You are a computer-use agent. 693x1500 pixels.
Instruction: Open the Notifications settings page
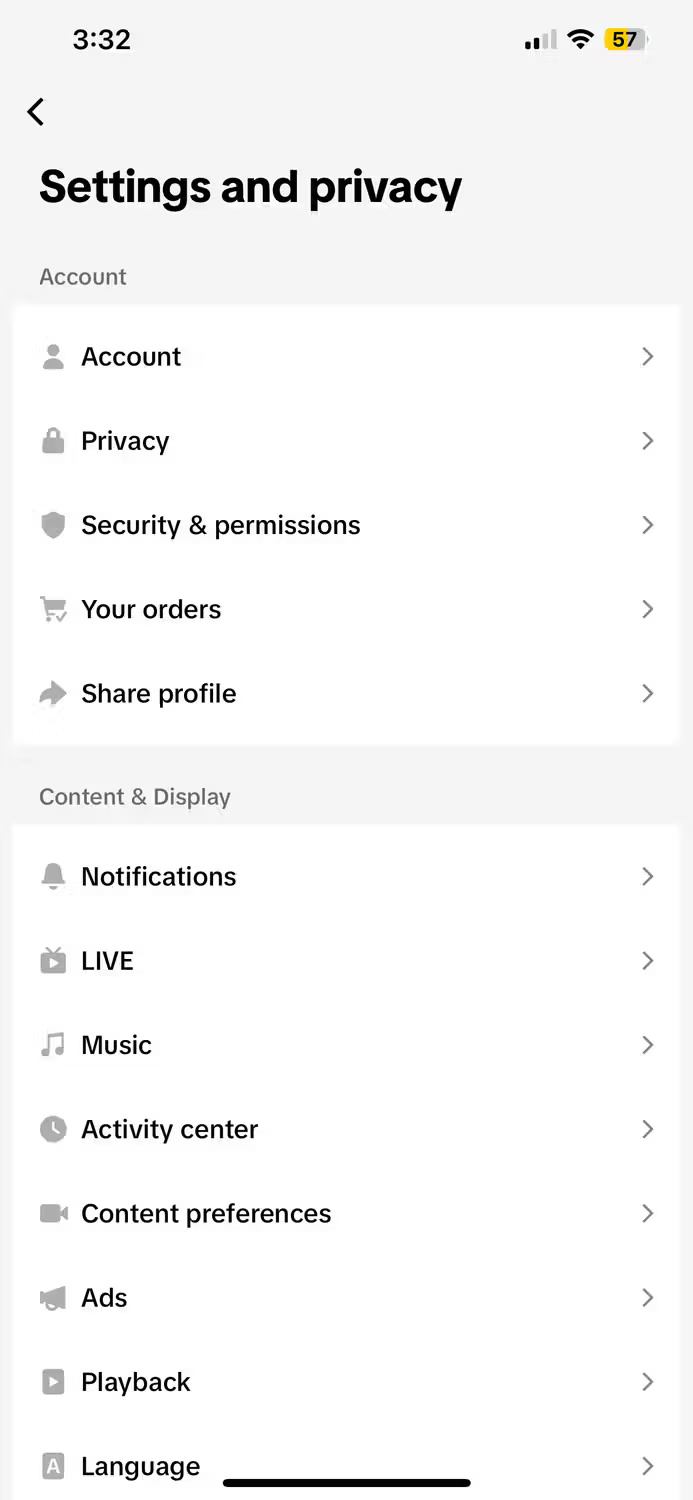346,876
